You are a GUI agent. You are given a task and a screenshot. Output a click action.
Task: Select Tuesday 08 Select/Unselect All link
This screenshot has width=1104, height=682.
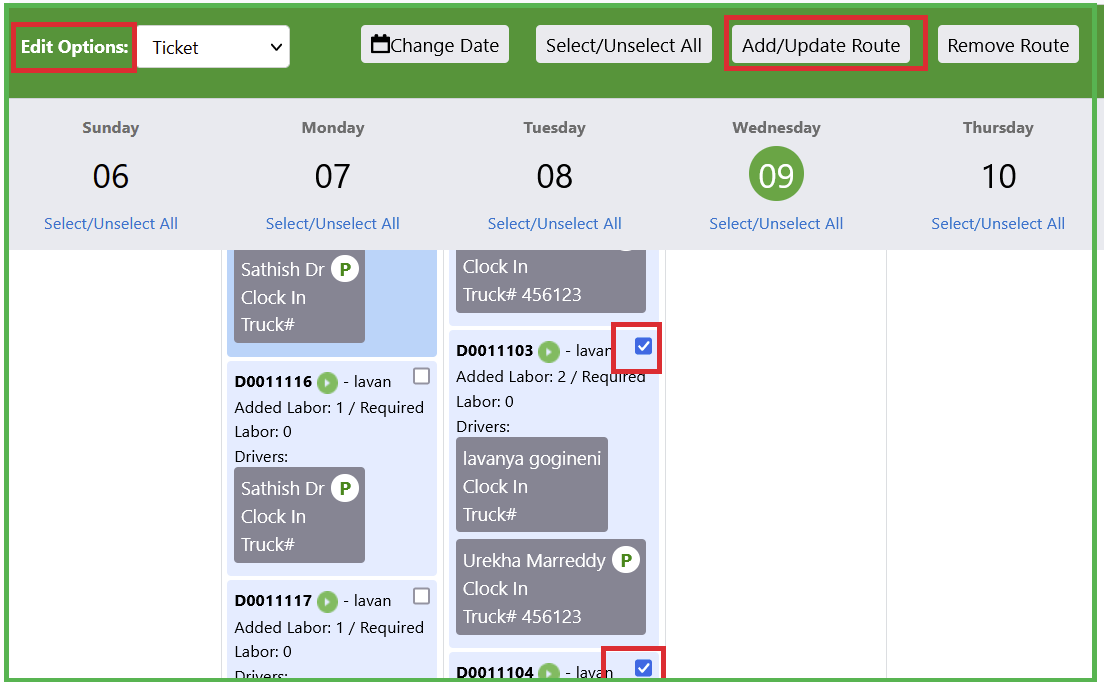point(554,224)
